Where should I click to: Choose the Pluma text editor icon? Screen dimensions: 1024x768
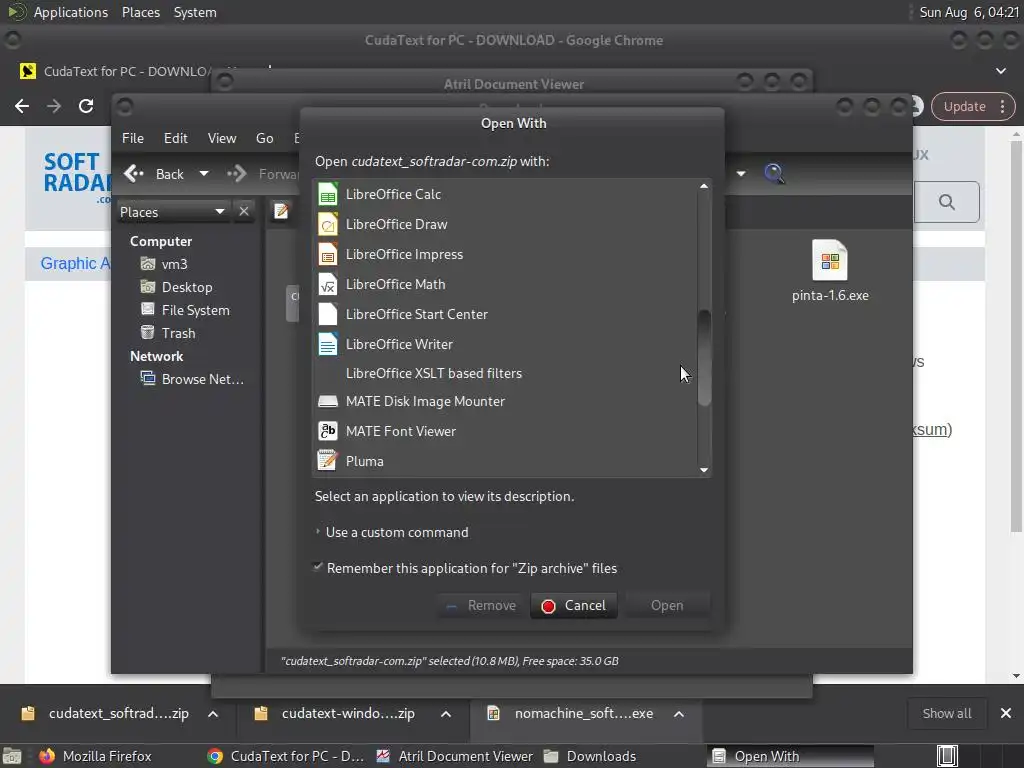pos(328,461)
